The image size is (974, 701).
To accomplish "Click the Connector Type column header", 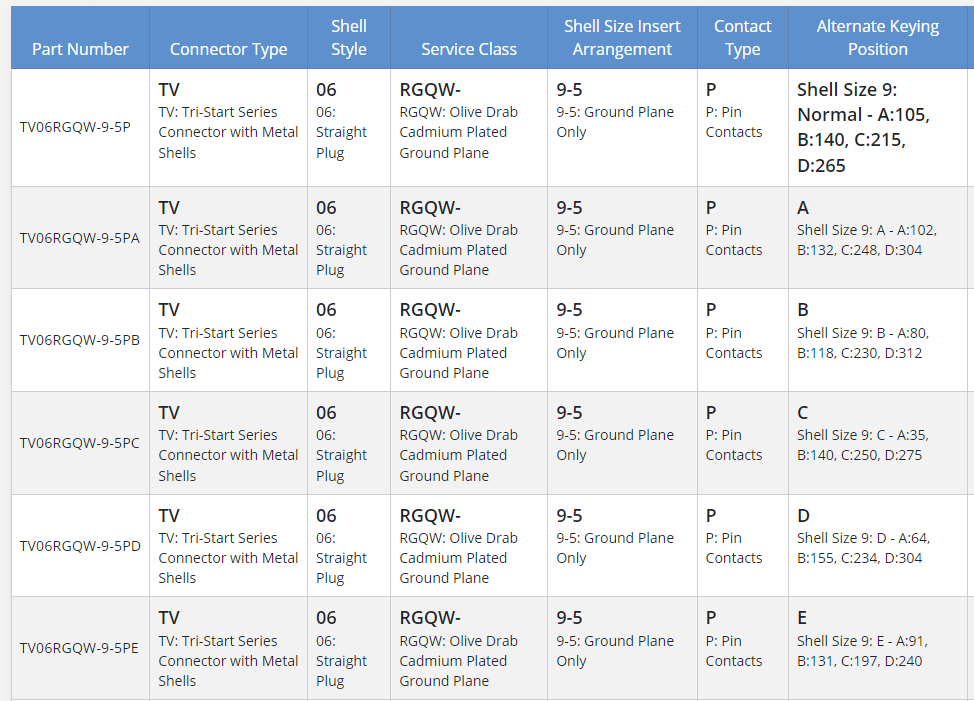I will click(x=228, y=49).
